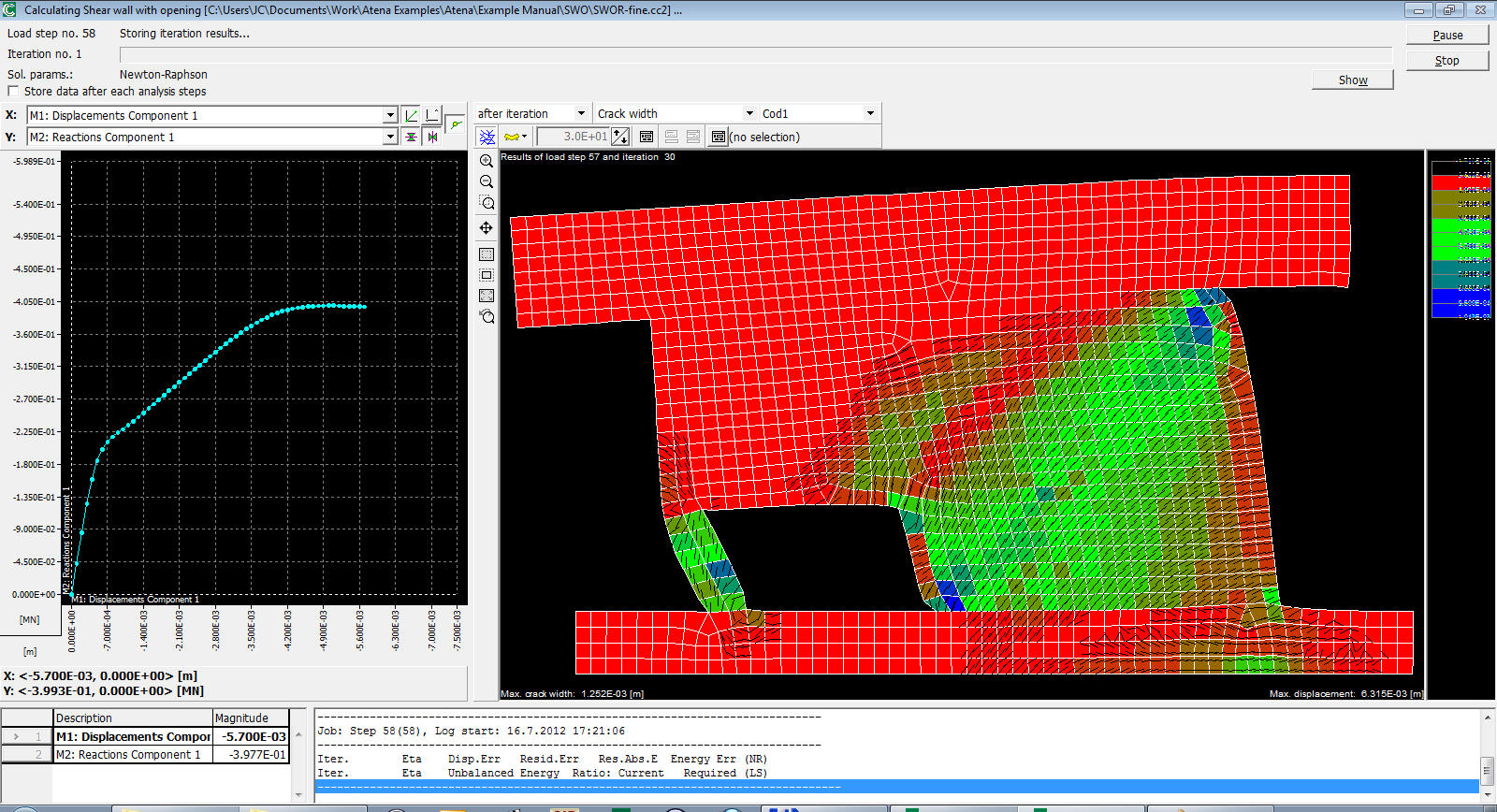The width and height of the screenshot is (1497, 812).
Task: Toggle Store data after each analysis steps
Action: (x=13, y=91)
